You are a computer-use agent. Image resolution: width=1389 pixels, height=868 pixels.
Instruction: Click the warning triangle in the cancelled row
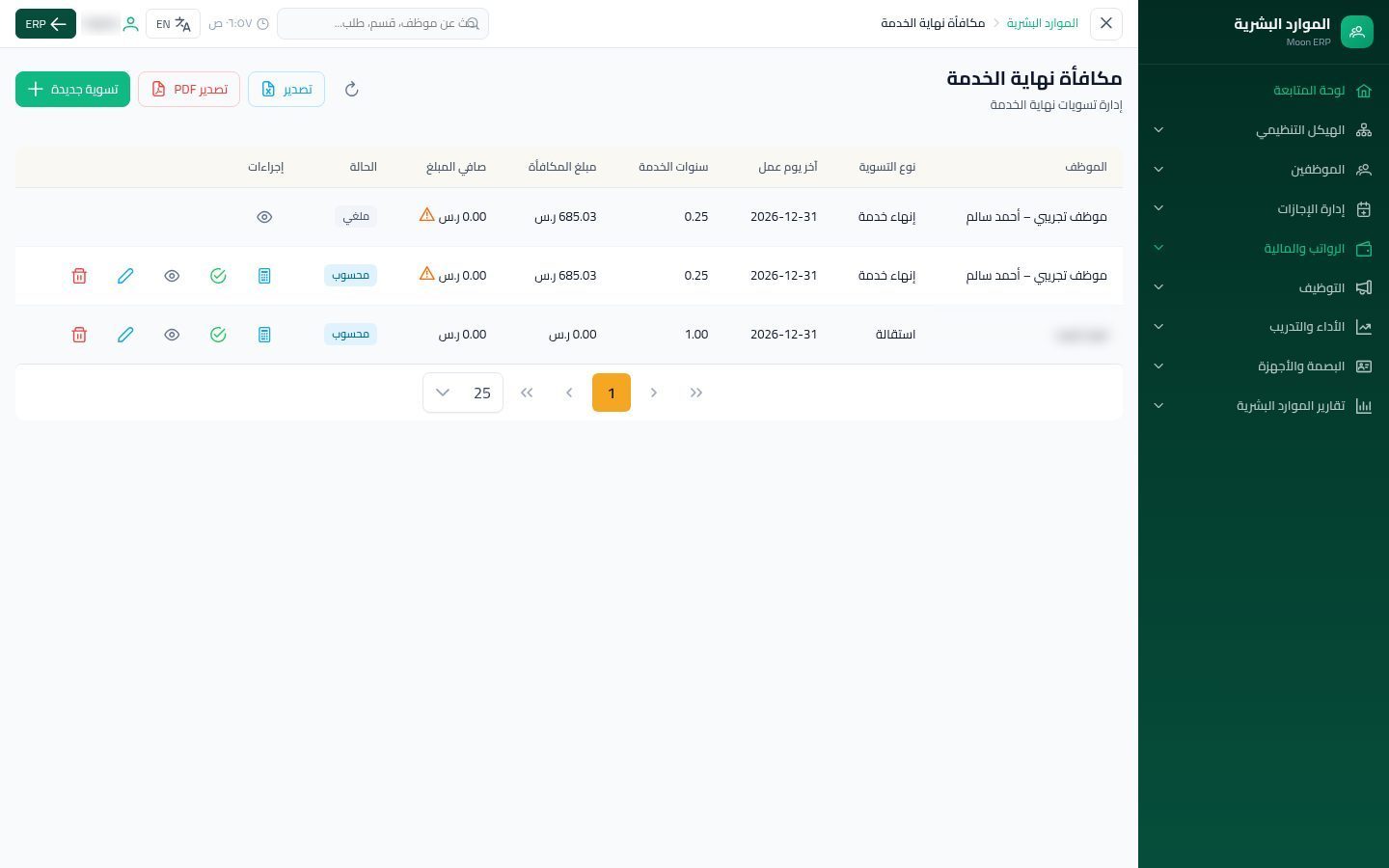pyautogui.click(x=427, y=215)
